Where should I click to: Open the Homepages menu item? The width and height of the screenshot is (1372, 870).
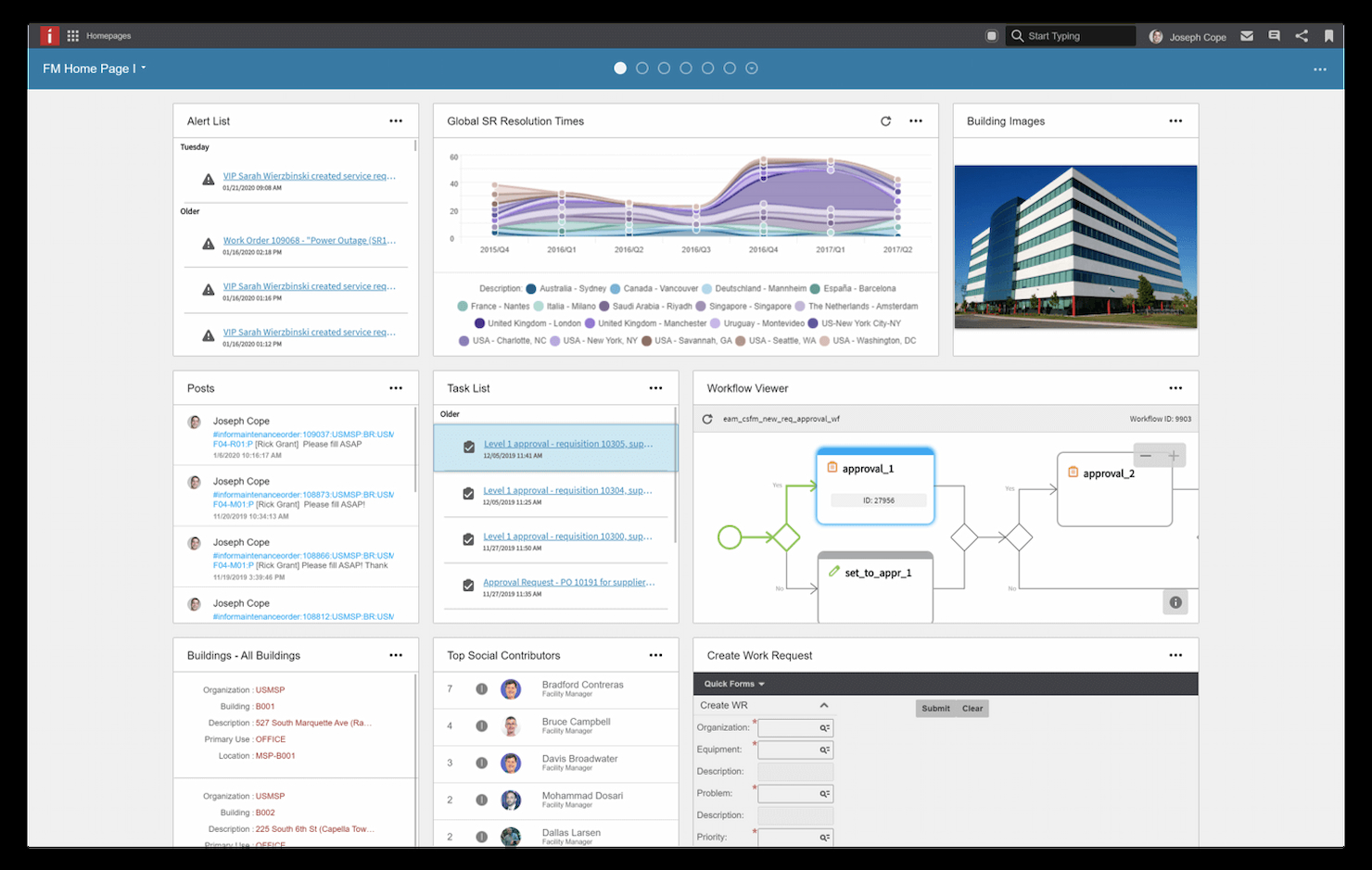point(108,35)
